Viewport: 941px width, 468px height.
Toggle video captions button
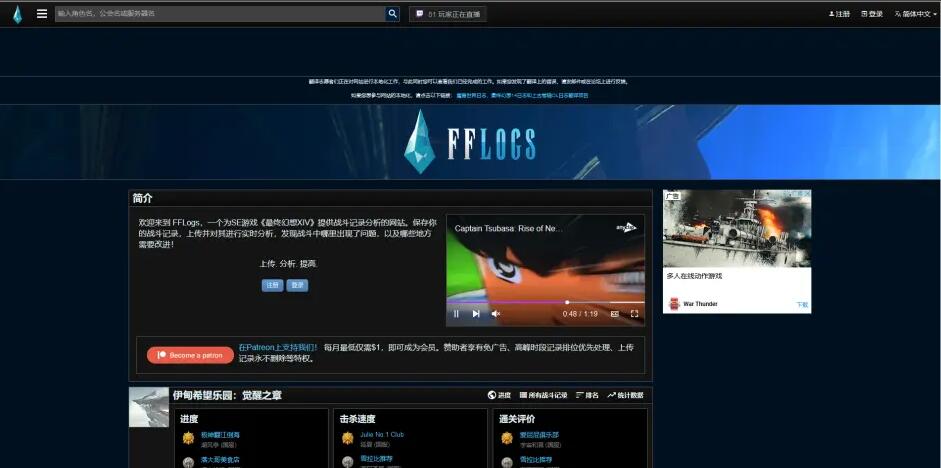[614, 314]
